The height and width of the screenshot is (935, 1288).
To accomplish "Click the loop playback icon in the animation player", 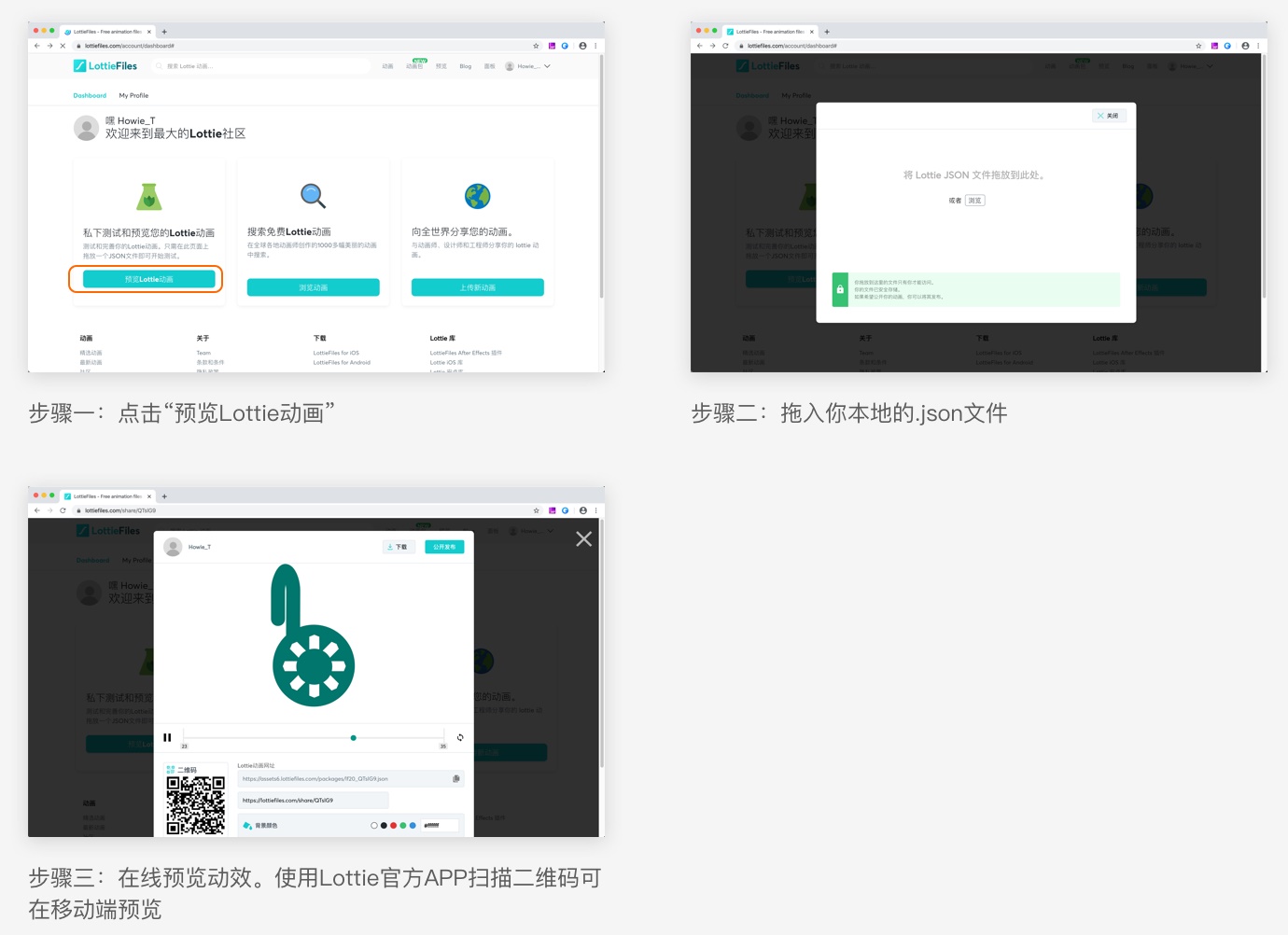I will pos(460,737).
